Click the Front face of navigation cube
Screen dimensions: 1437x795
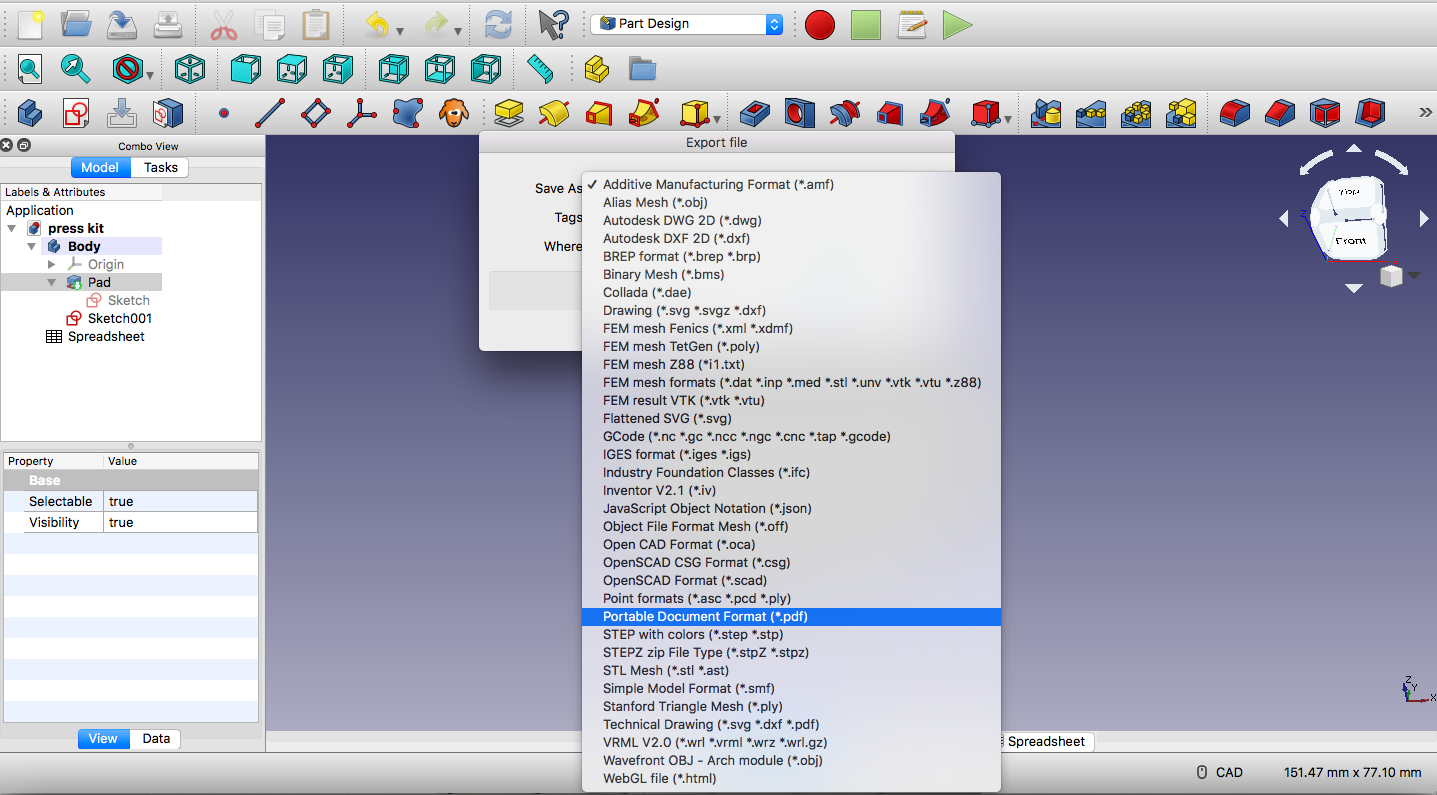coord(1350,241)
